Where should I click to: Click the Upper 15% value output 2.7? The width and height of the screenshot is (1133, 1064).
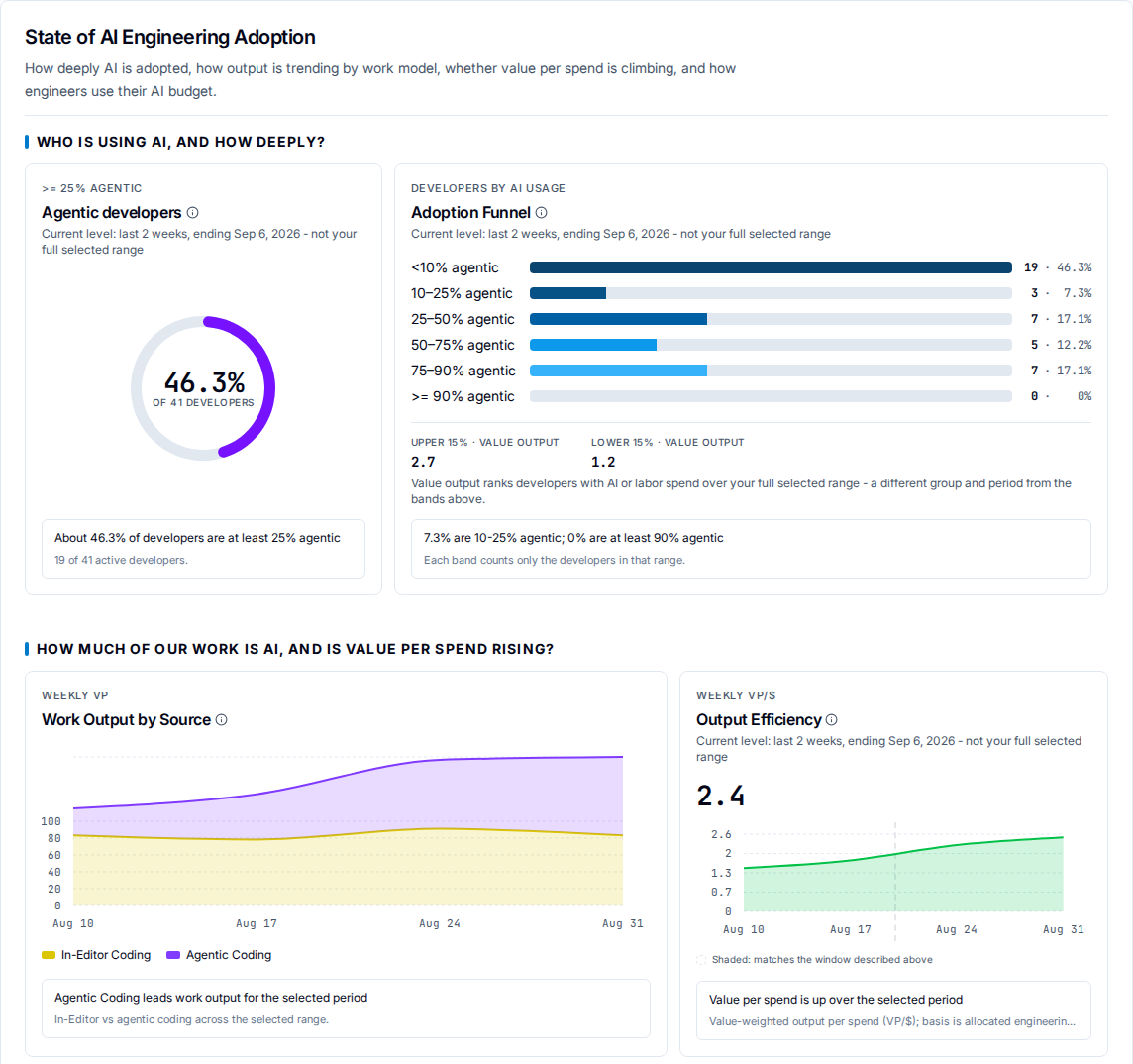click(x=424, y=462)
